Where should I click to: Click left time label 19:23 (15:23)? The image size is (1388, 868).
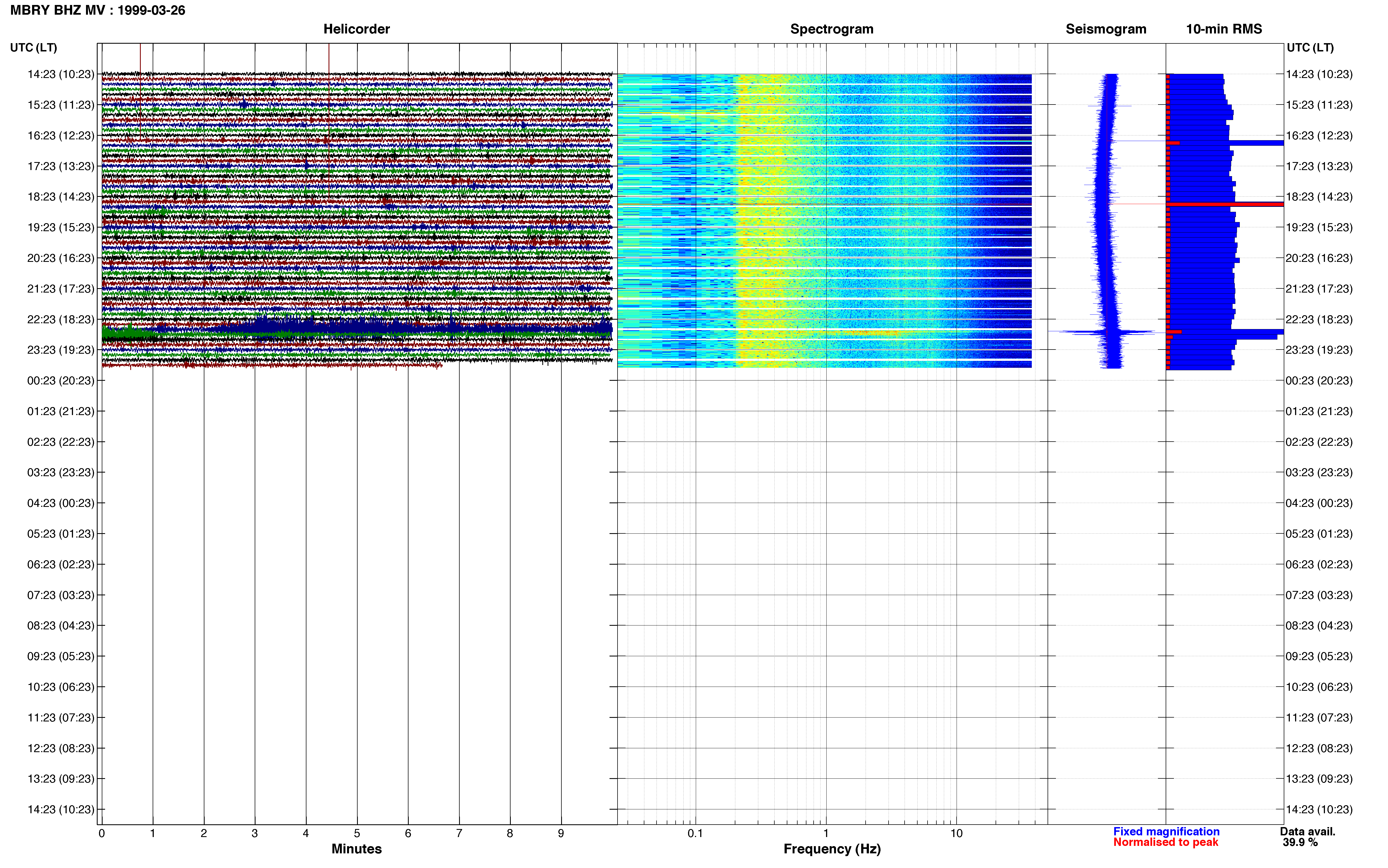click(x=60, y=227)
